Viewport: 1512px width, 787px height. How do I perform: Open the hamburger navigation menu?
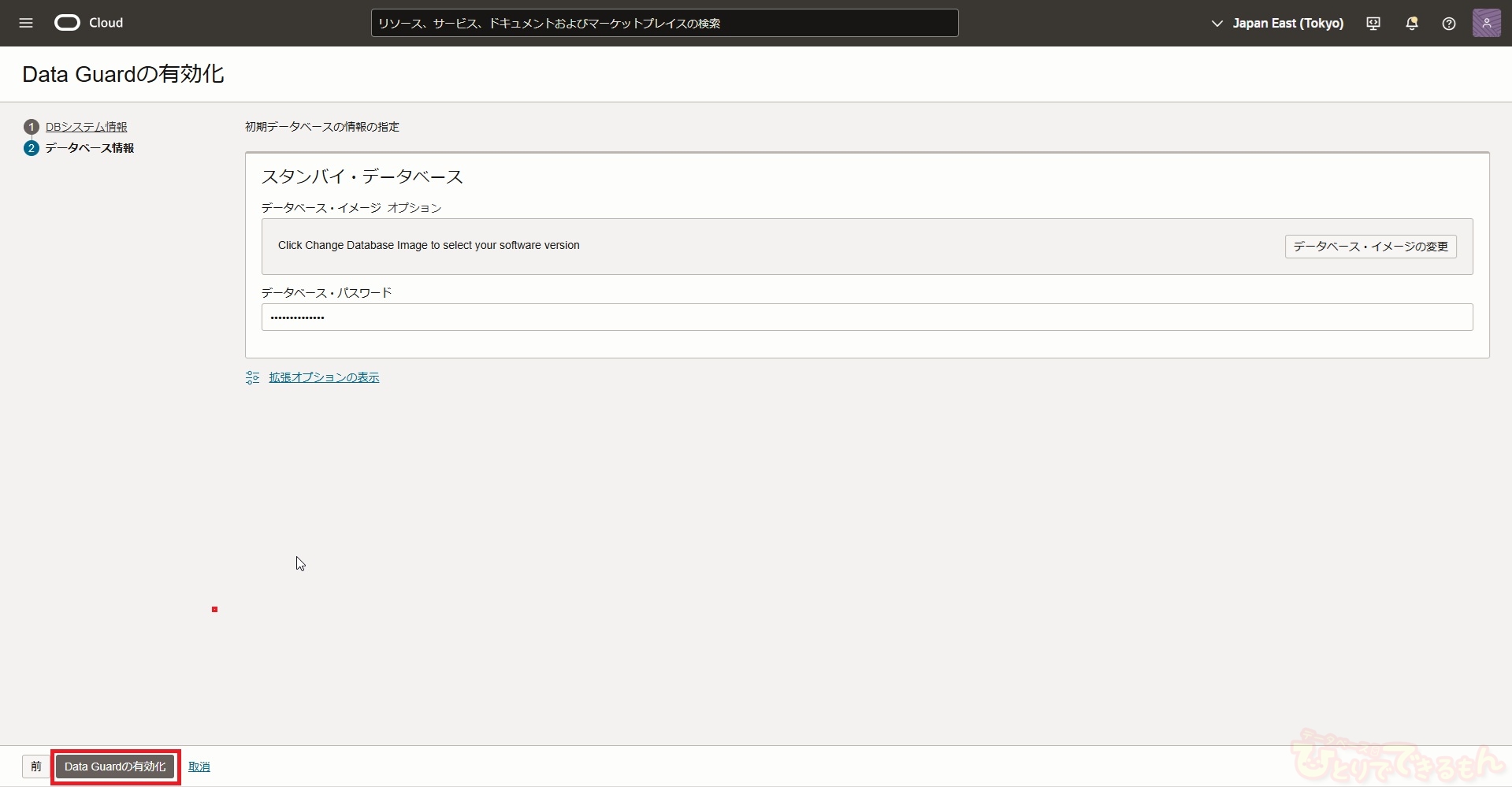(x=26, y=23)
